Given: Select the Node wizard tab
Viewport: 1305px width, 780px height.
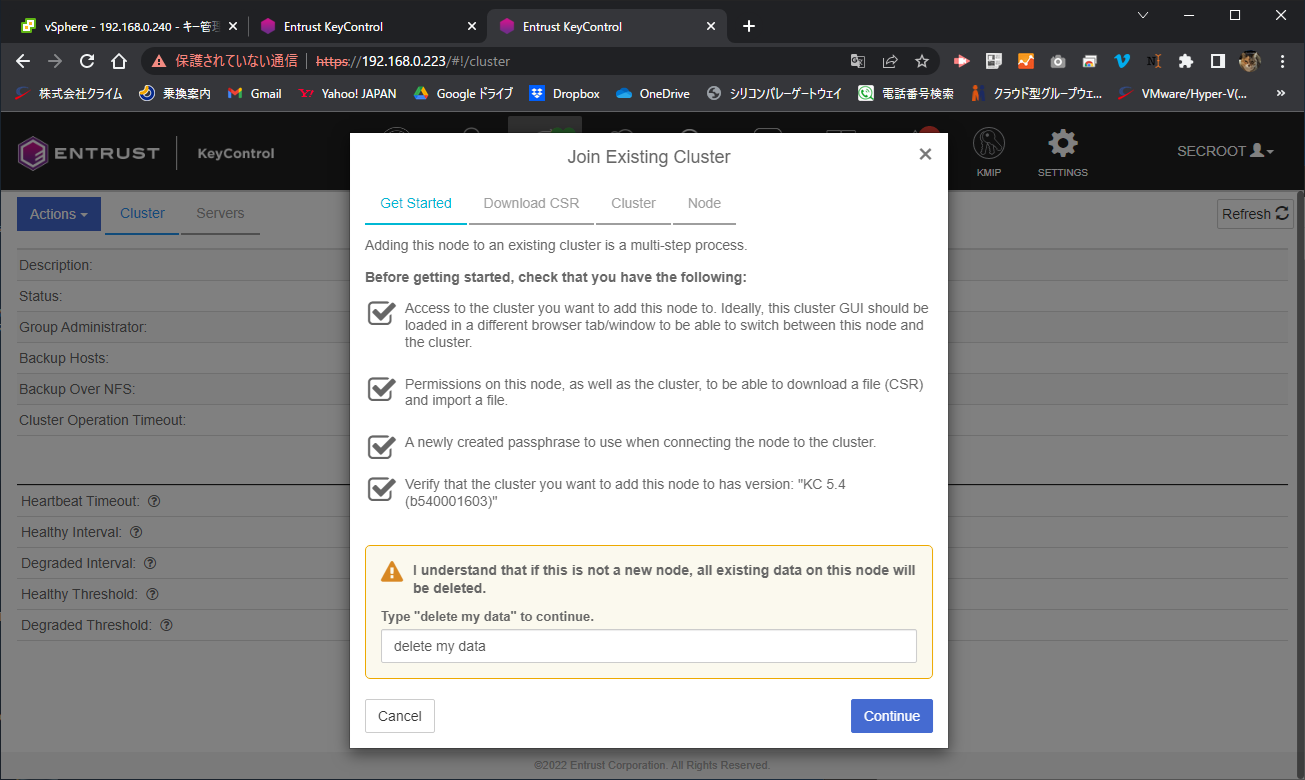Looking at the screenshot, I should click(x=704, y=203).
